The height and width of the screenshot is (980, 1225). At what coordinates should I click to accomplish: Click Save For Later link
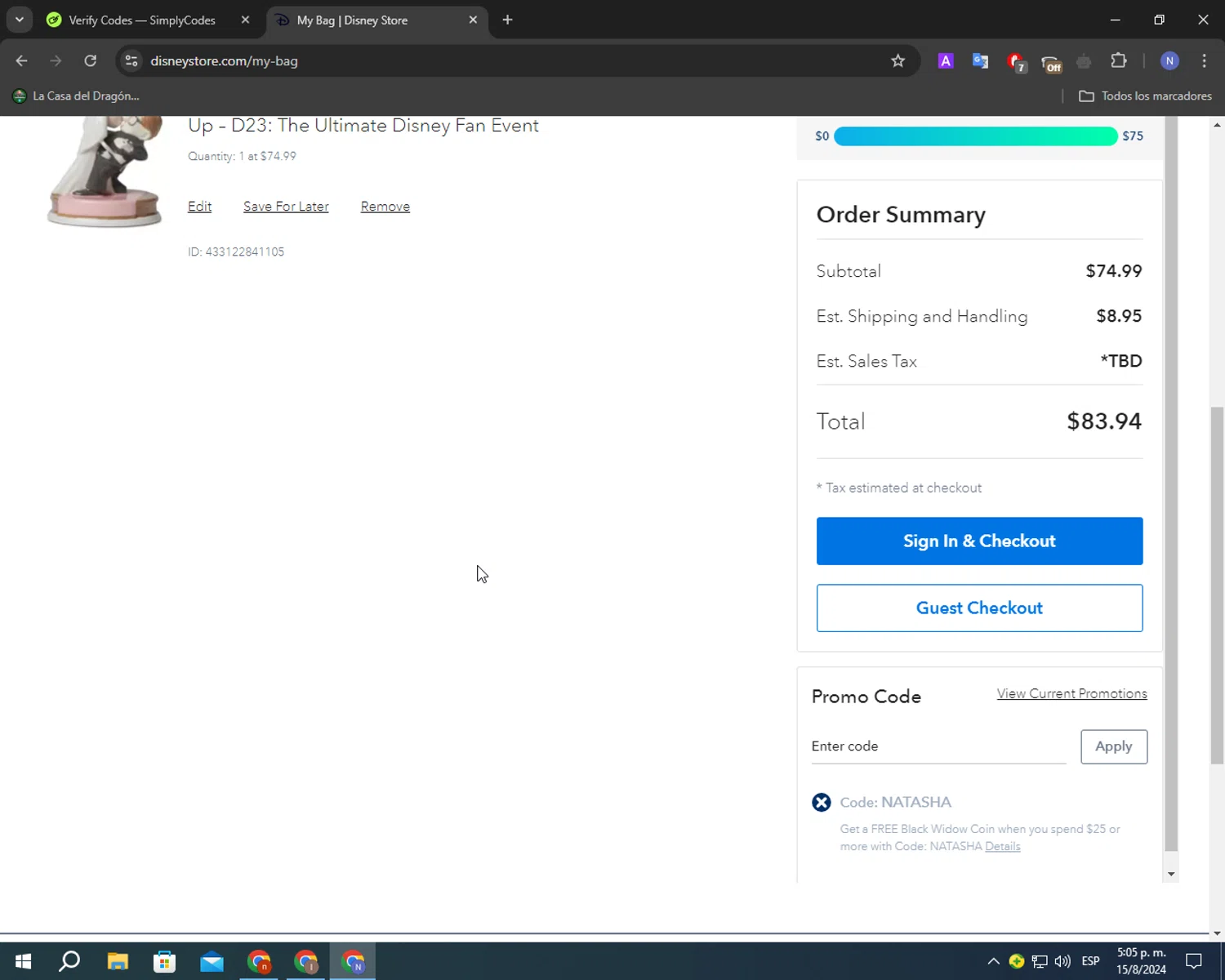tap(286, 207)
